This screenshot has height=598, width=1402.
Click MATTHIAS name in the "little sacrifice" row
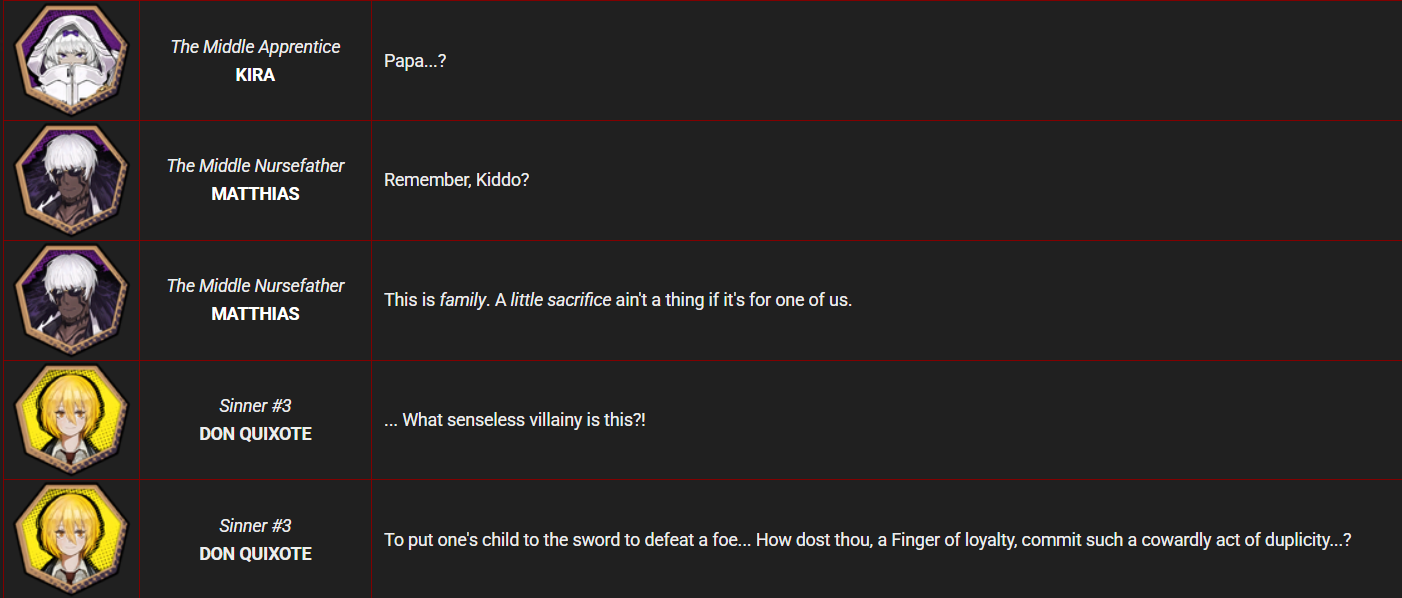click(255, 314)
